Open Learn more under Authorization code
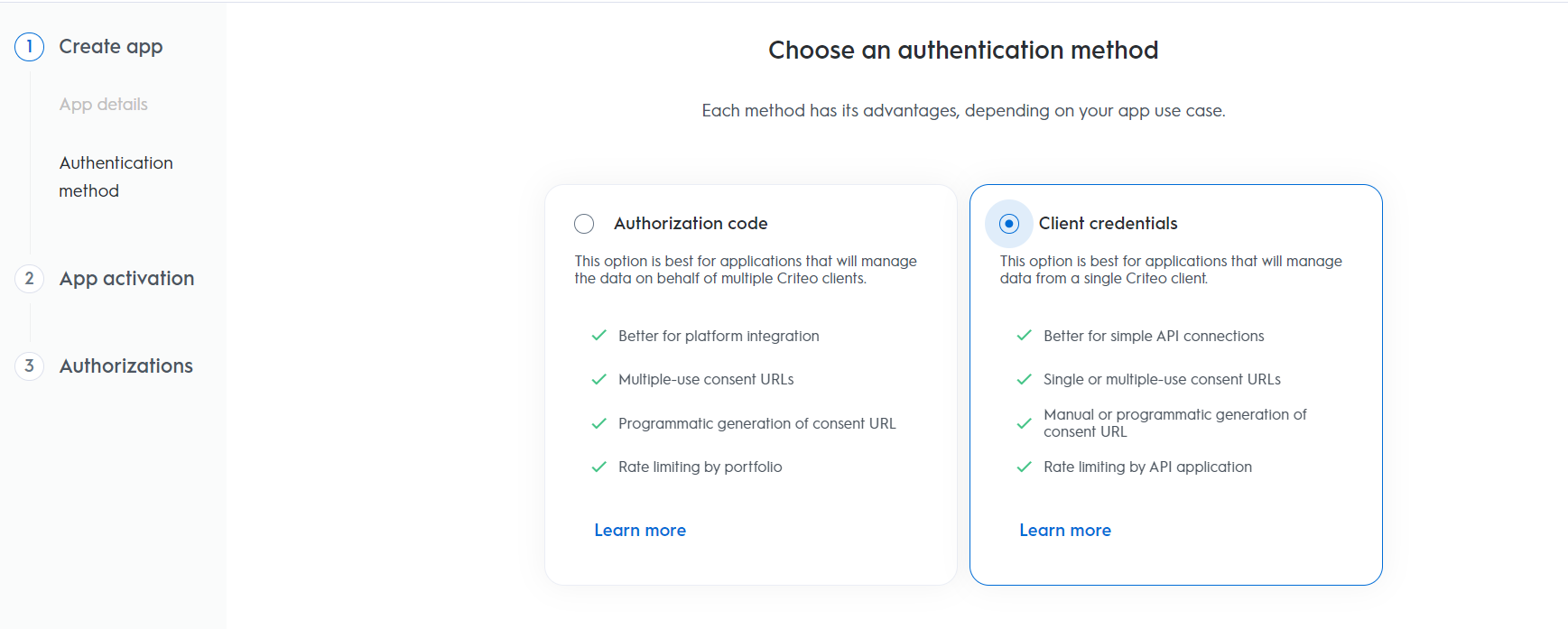1568x629 pixels. (x=640, y=531)
